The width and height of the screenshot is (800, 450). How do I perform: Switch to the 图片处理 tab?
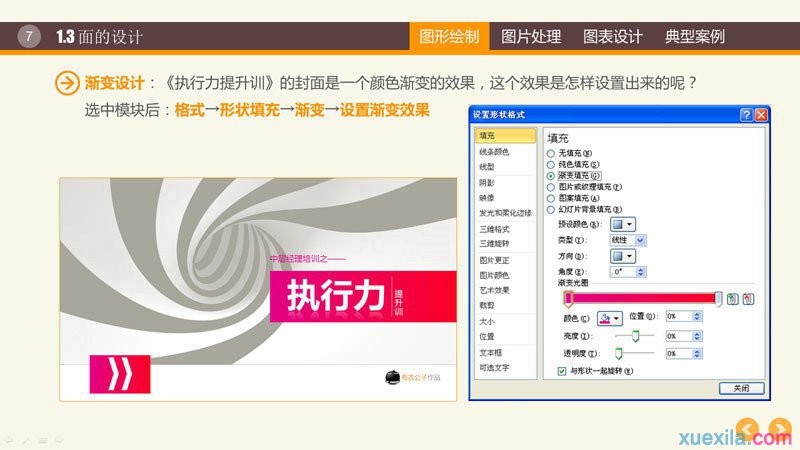(531, 37)
